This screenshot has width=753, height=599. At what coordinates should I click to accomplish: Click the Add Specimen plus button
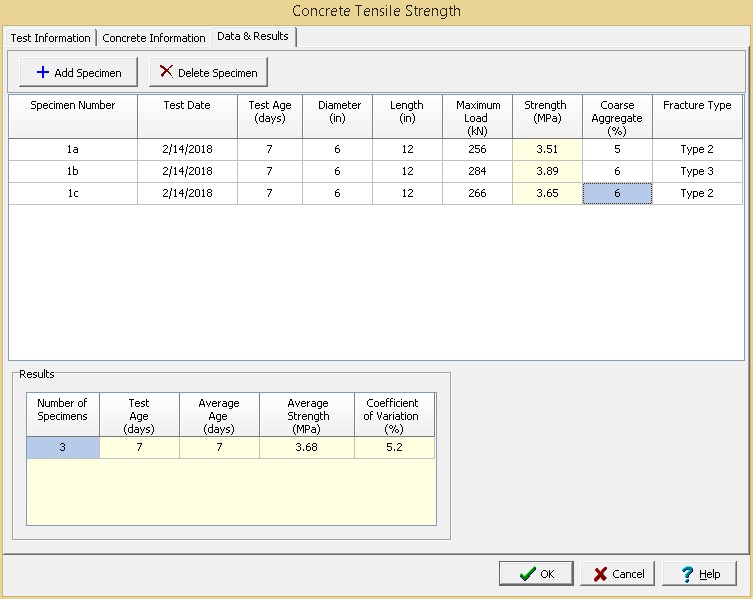coord(78,72)
